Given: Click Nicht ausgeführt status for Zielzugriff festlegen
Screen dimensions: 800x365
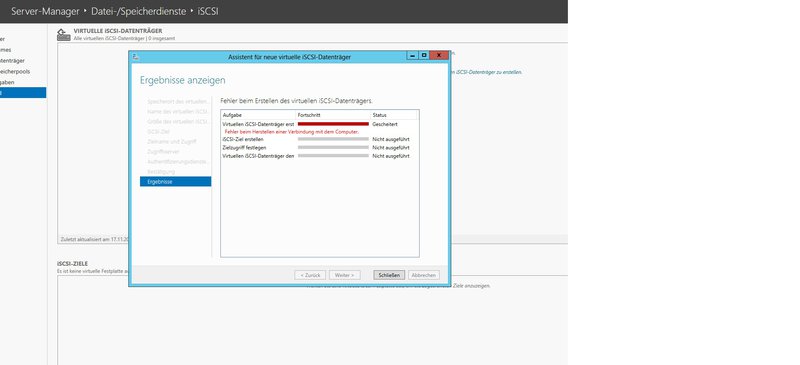Looking at the screenshot, I should click(391, 148).
